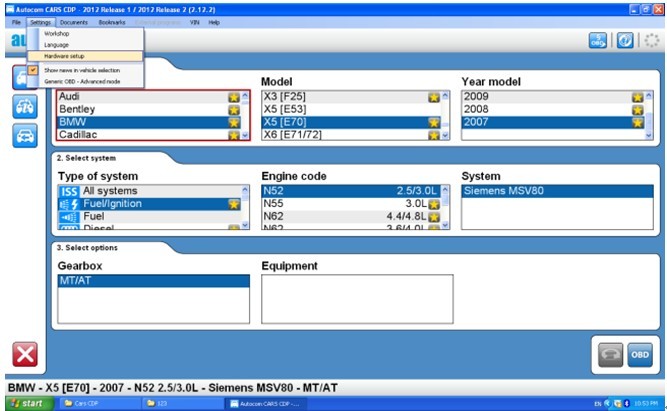Select X3 [F25] model
The image size is (667, 411).
(351, 97)
